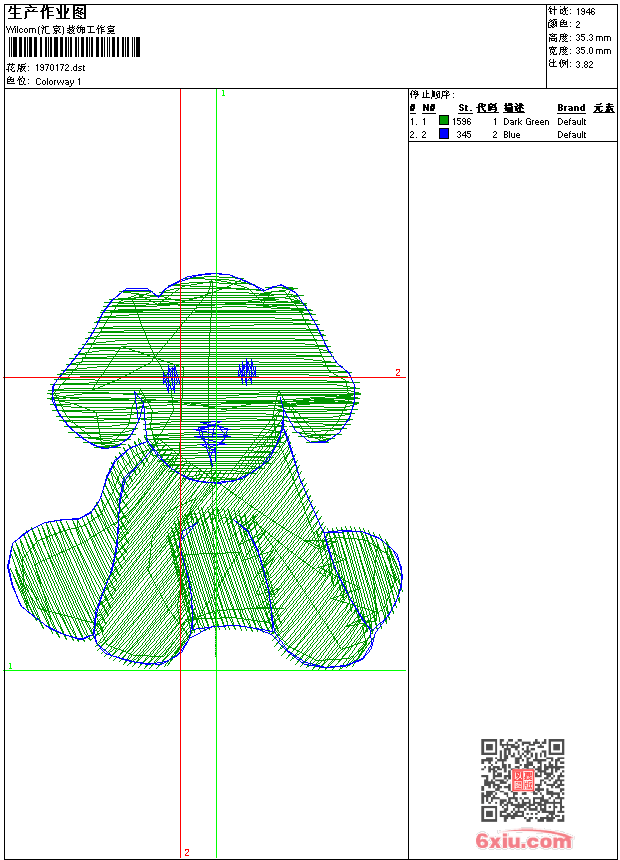This screenshot has width=620, height=860.
Task: Click the QR code at bottom right
Action: (522, 780)
